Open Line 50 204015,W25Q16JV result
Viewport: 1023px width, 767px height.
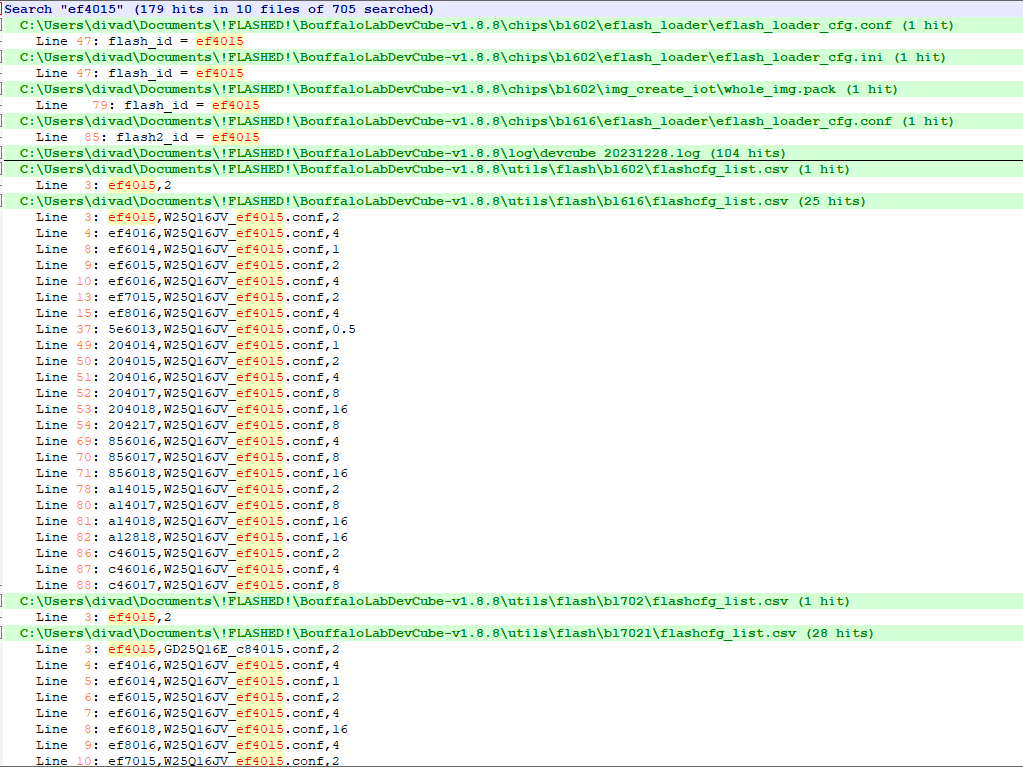188,361
